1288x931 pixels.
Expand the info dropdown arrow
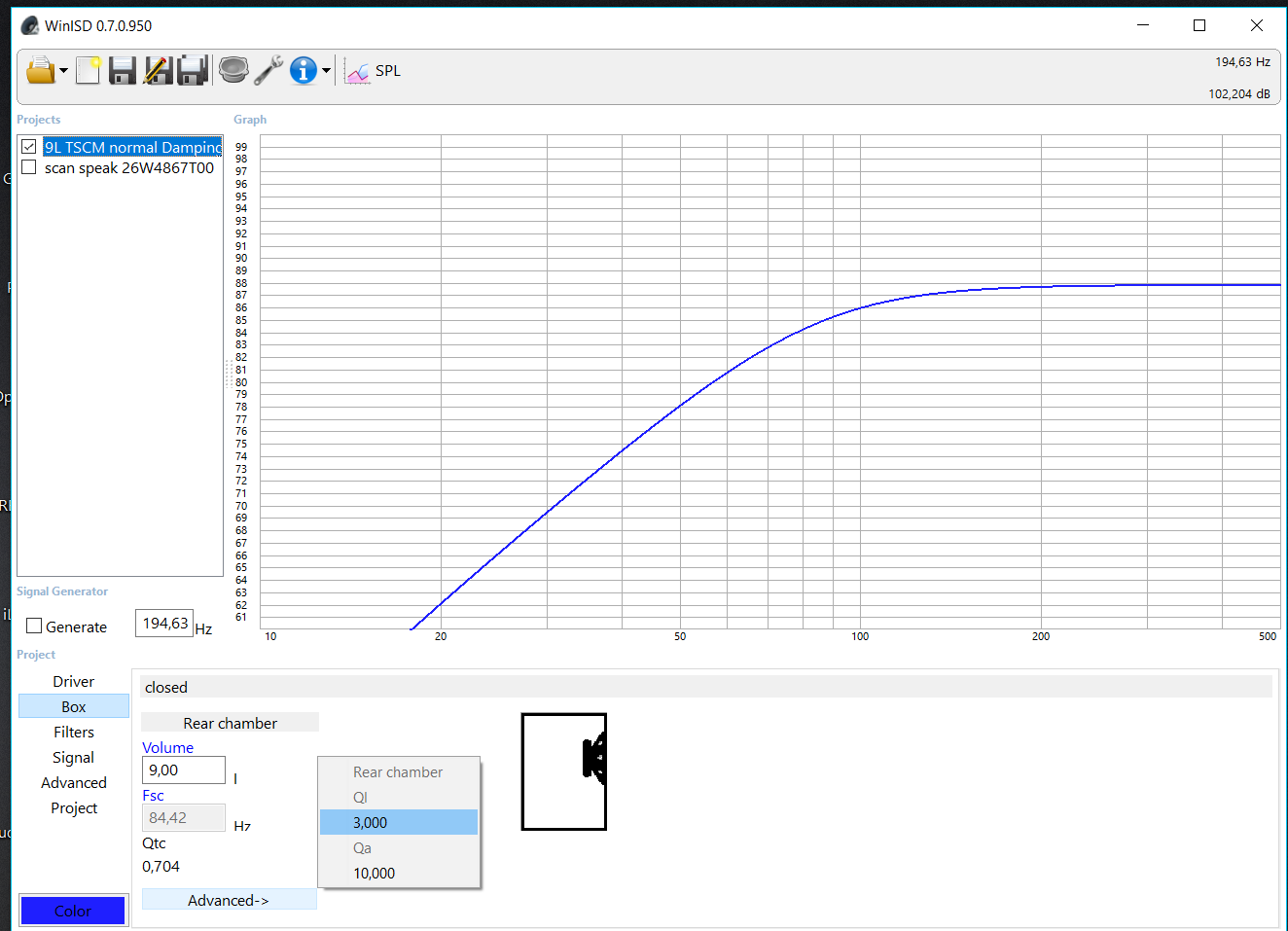click(326, 71)
